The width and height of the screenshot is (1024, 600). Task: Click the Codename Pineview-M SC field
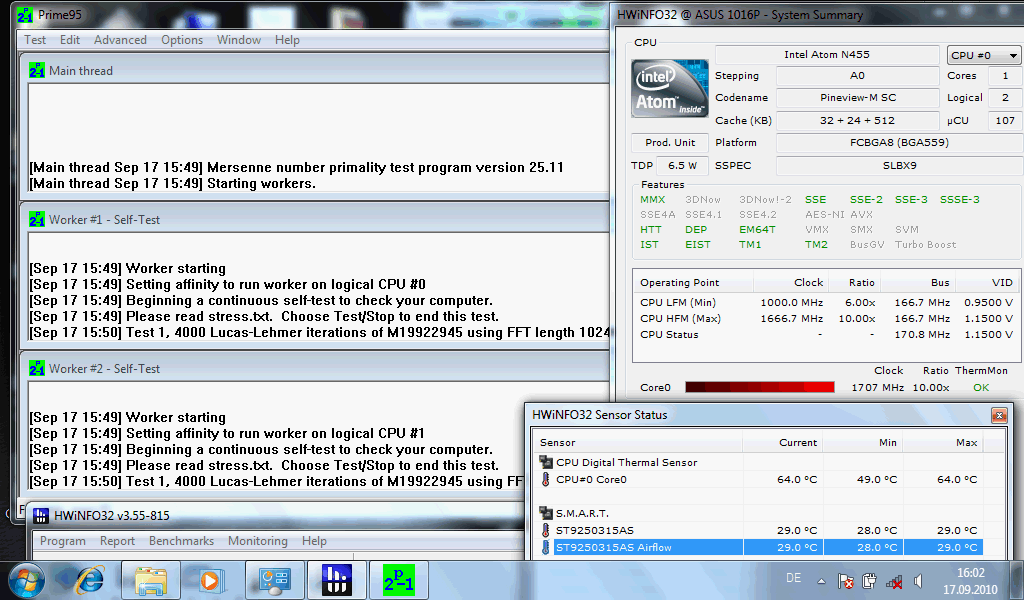point(857,98)
